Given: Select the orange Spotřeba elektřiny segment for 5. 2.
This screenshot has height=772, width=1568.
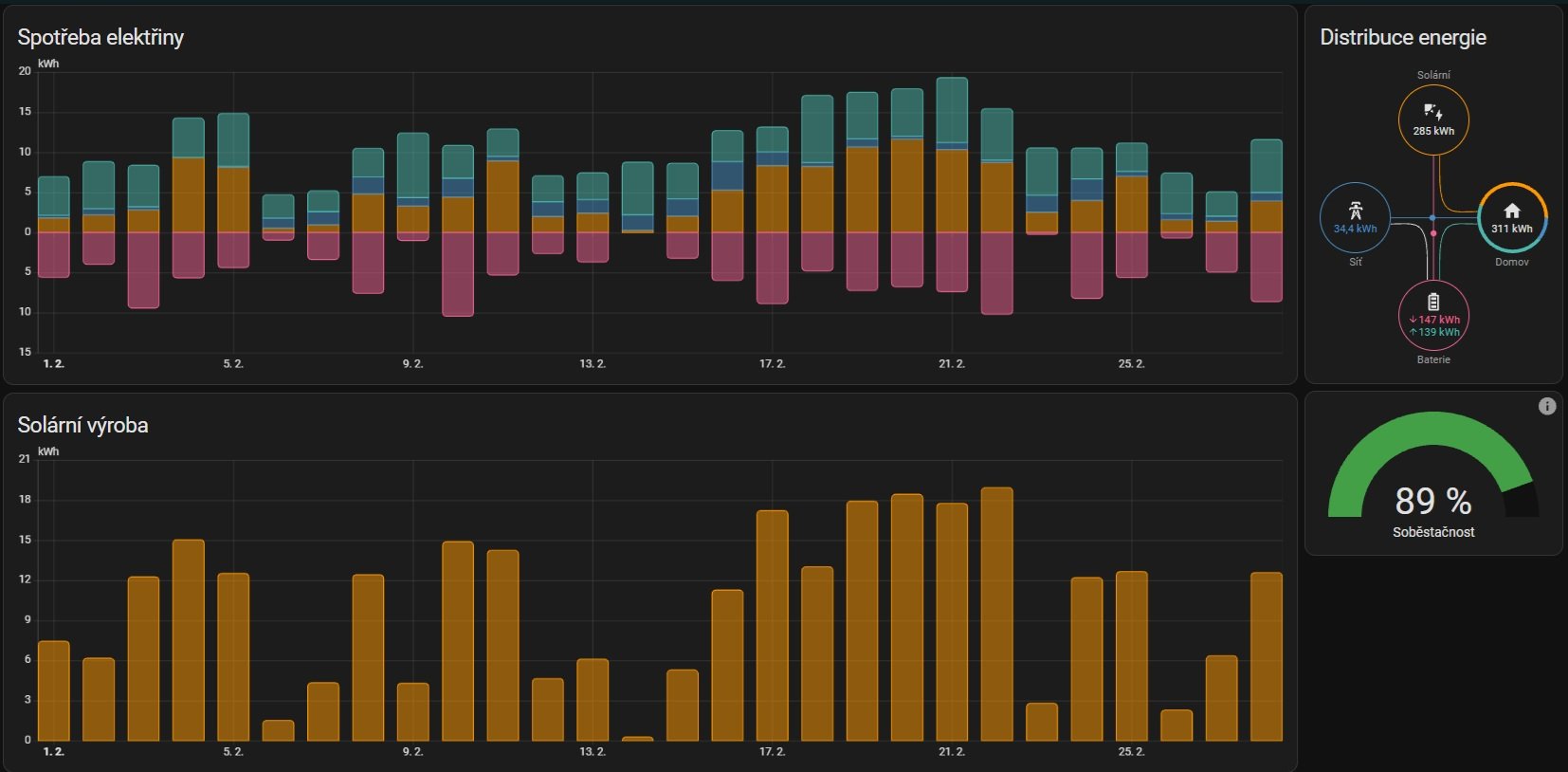Looking at the screenshot, I should point(233,199).
